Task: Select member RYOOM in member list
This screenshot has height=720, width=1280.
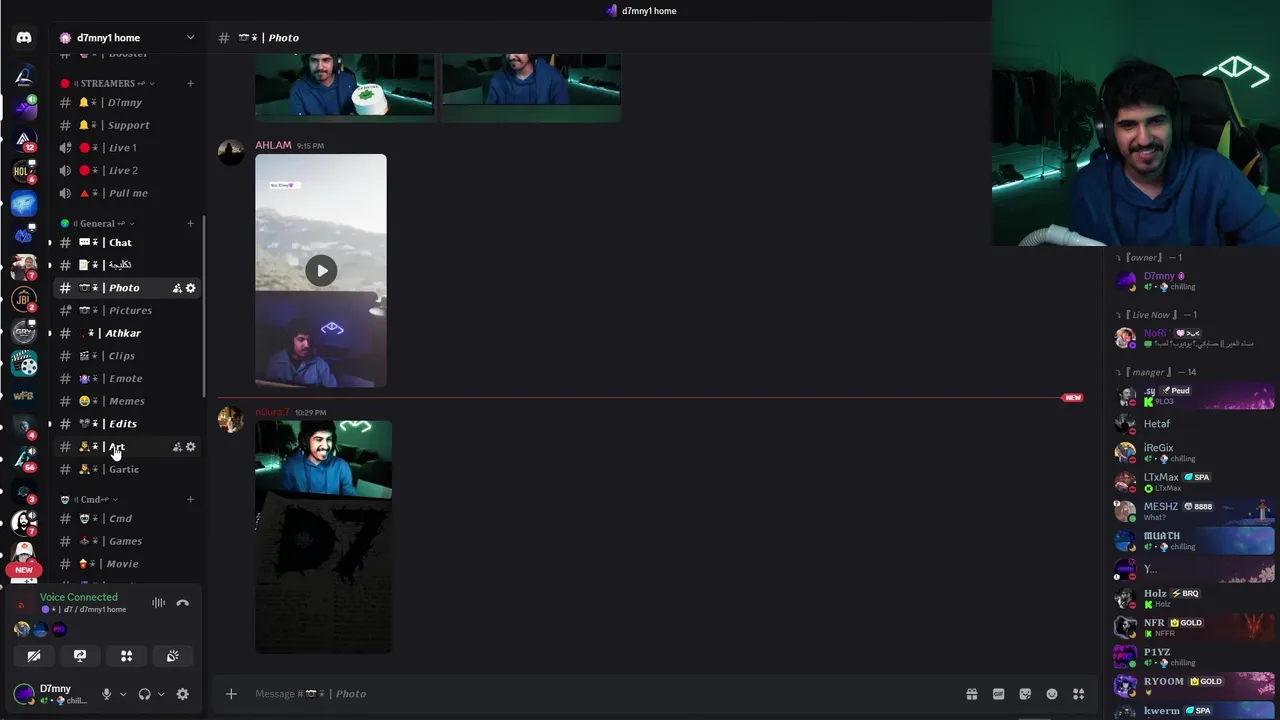Action: coord(1195,685)
